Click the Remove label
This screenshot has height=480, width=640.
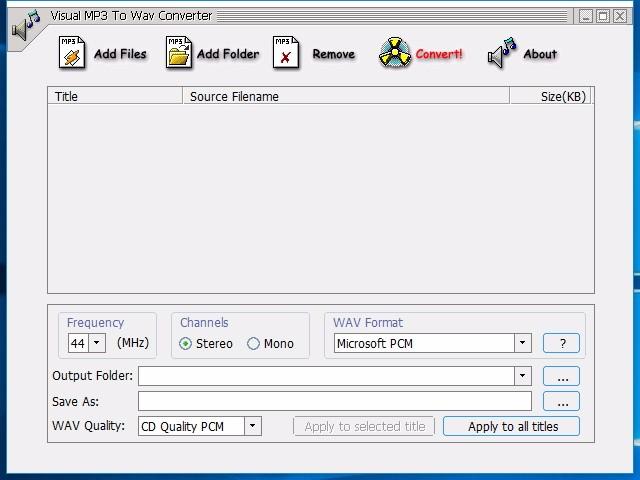(x=333, y=54)
